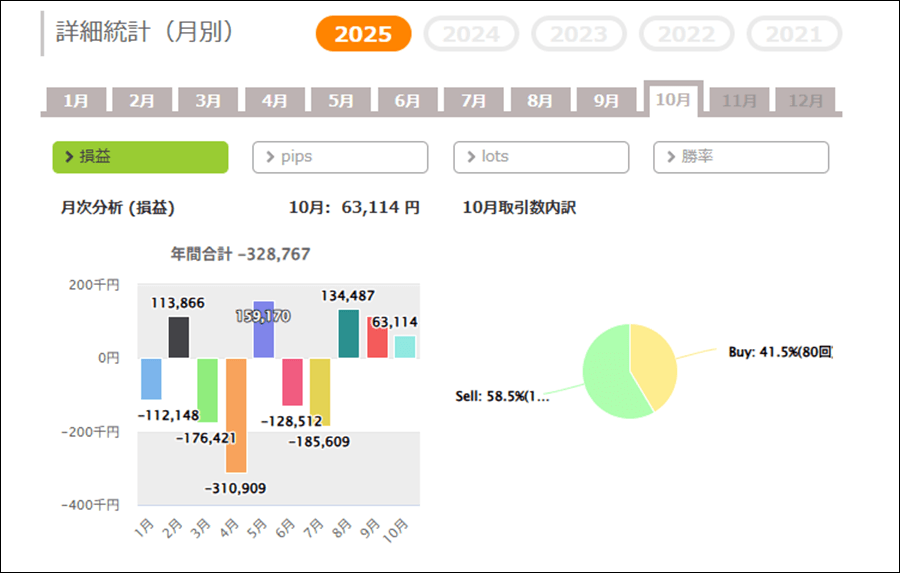Select the green 損益 filter

[x=140, y=157]
